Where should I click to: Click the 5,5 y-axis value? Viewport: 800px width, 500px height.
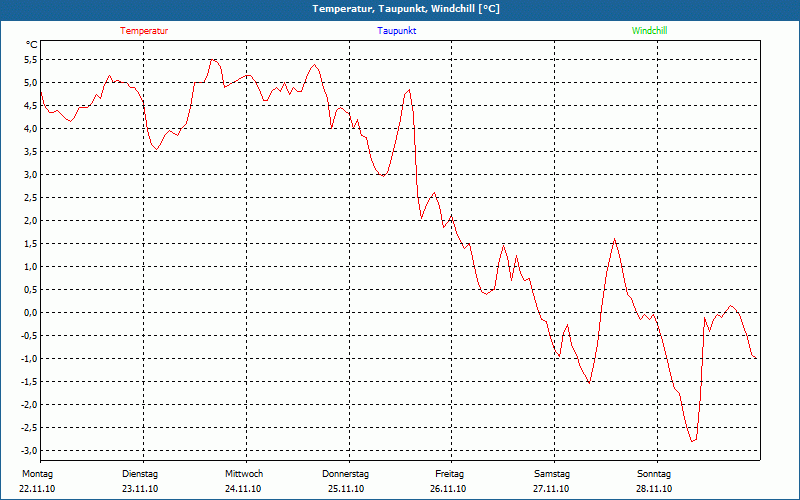click(x=31, y=60)
